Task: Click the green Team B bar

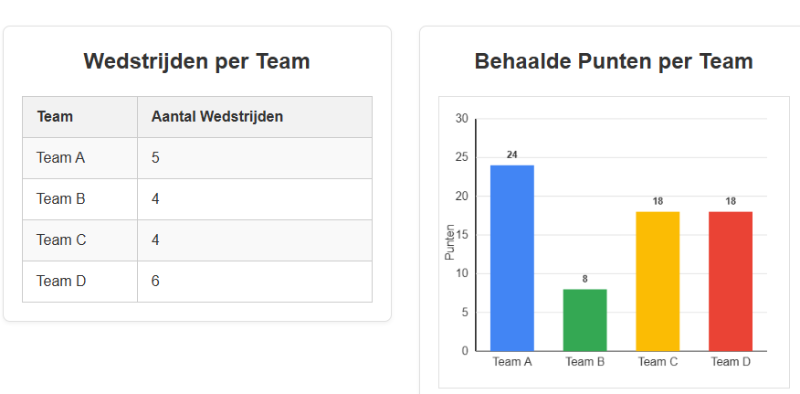Action: 585,320
